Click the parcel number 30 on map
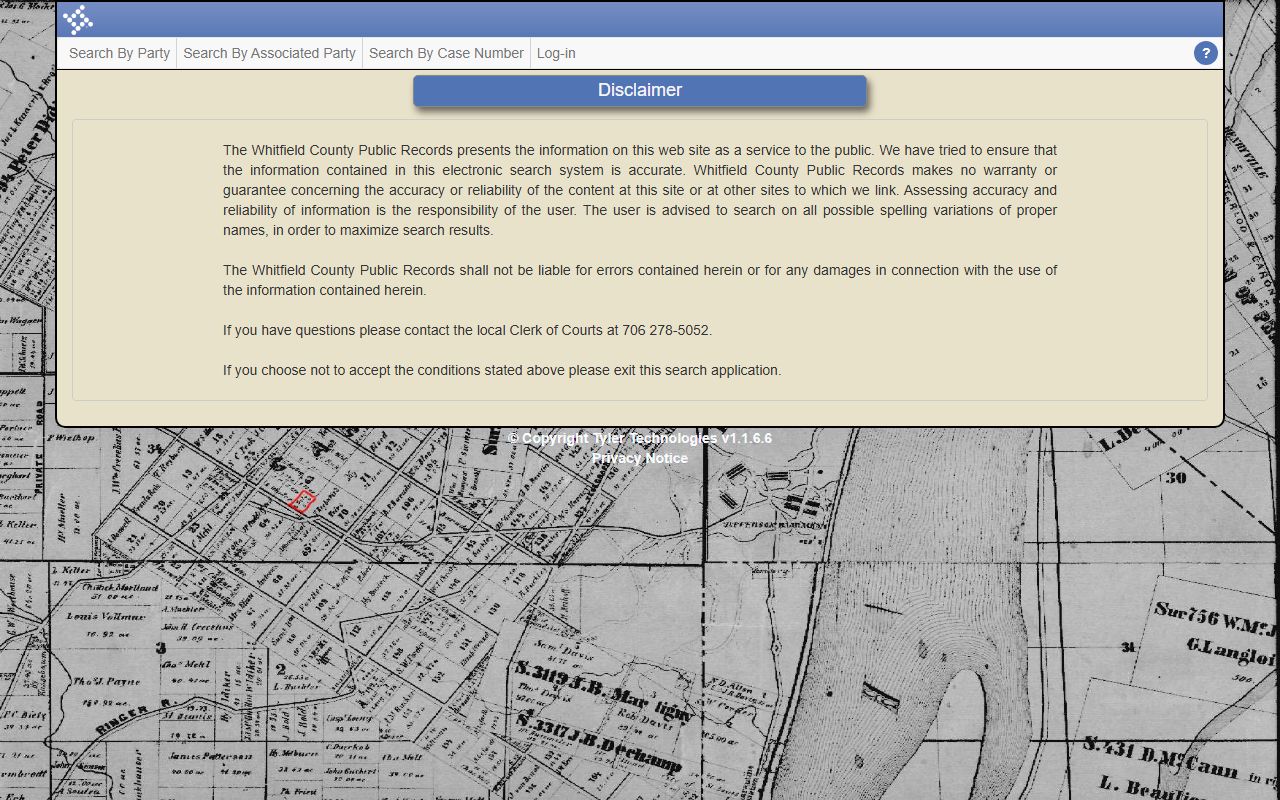 pyautogui.click(x=1176, y=478)
